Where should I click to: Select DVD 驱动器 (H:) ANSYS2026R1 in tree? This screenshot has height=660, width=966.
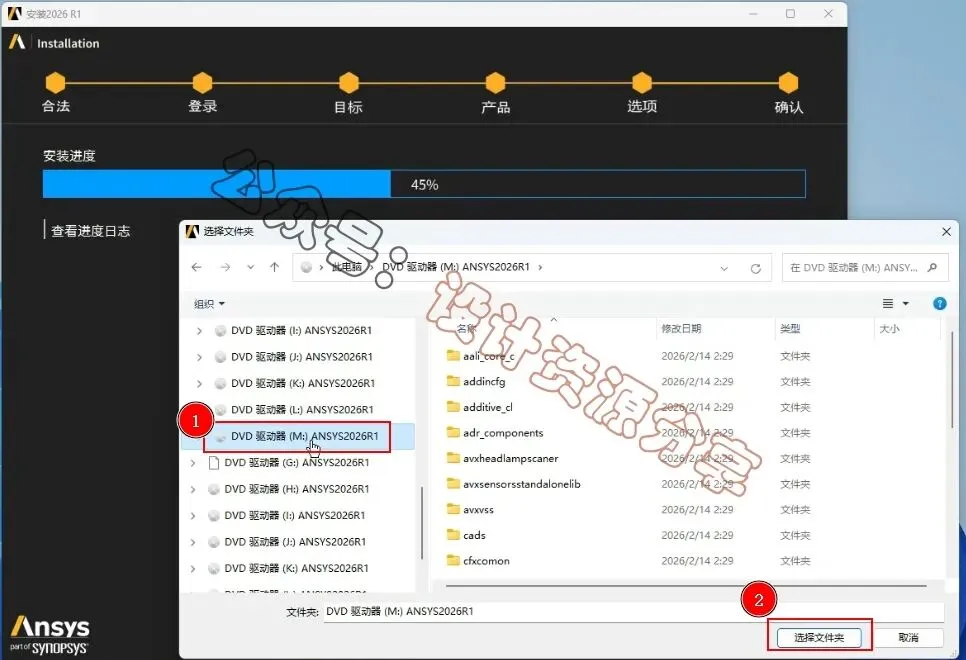coord(298,489)
